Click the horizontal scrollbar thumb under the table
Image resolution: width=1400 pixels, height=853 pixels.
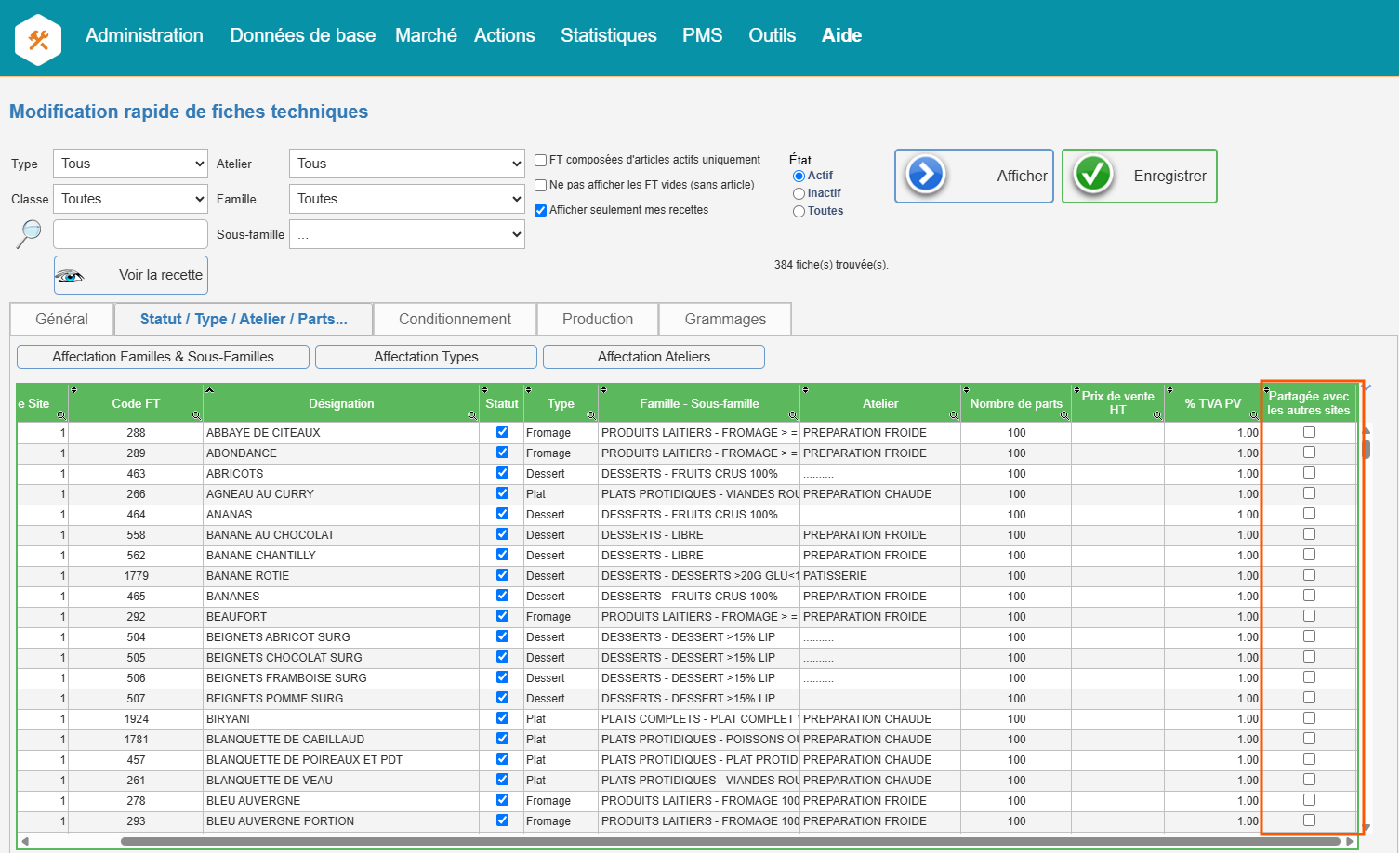pos(730,842)
